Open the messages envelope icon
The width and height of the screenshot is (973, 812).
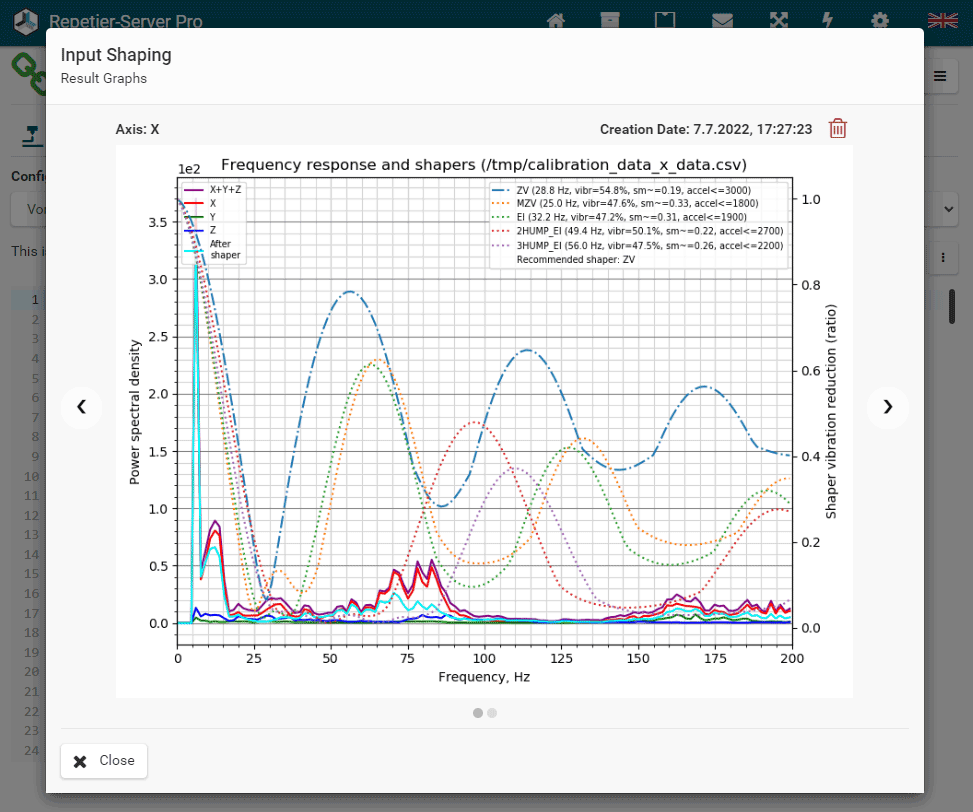(x=722, y=20)
